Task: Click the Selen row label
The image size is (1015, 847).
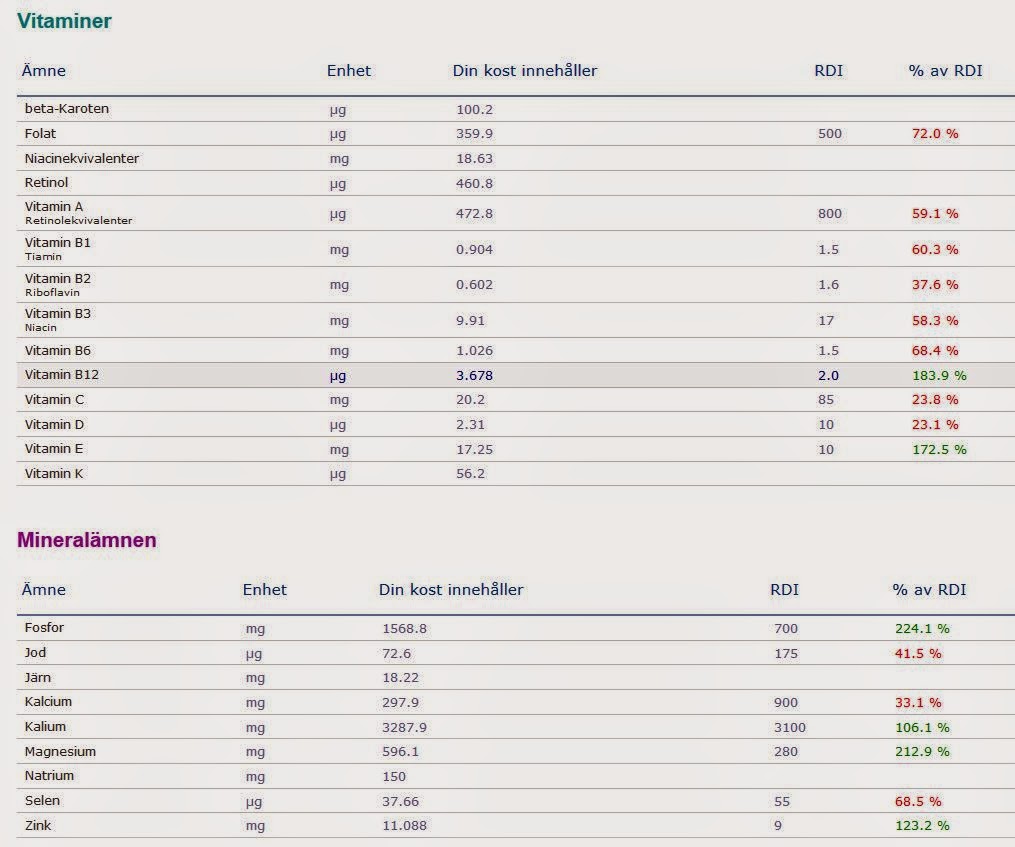Action: (x=42, y=800)
